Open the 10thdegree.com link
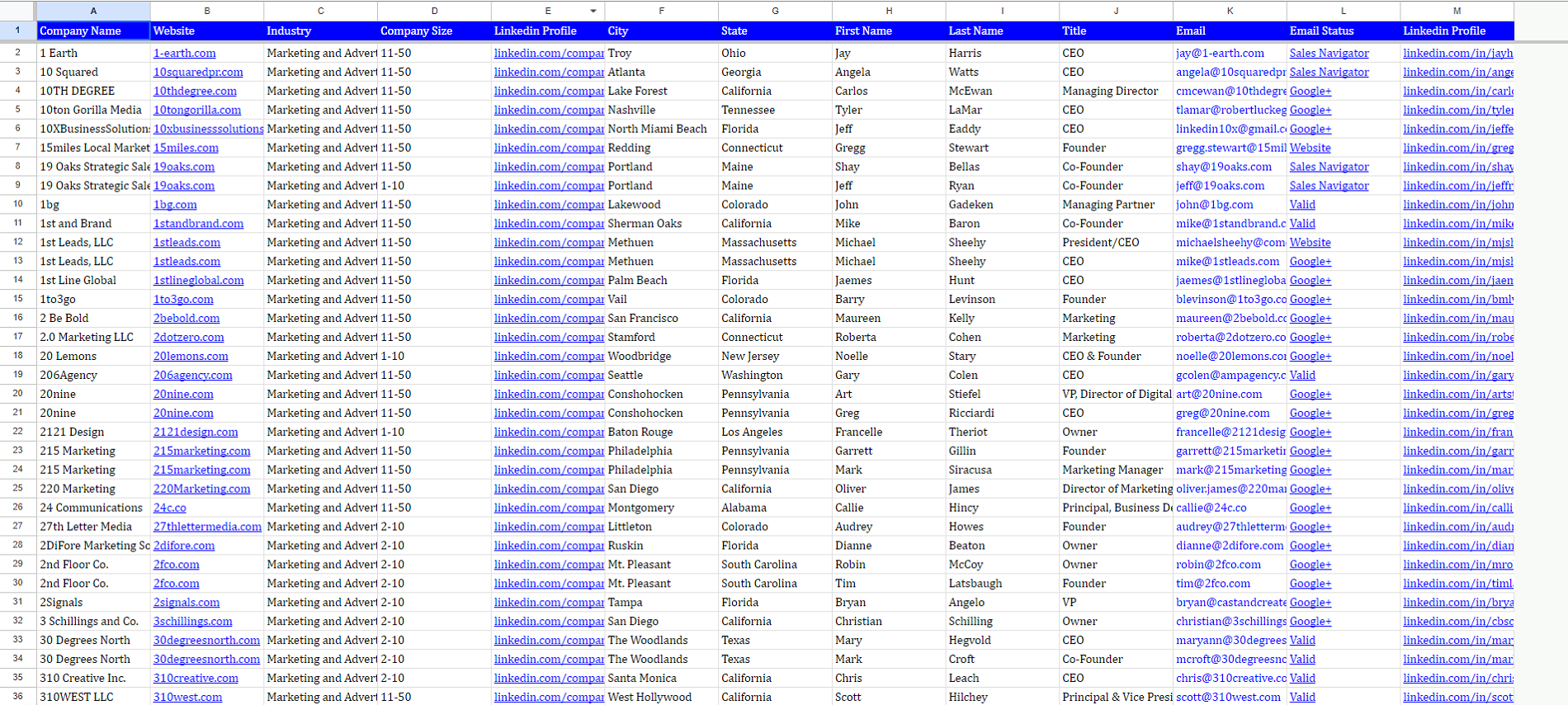This screenshot has height=705, width=1568. 195,91
